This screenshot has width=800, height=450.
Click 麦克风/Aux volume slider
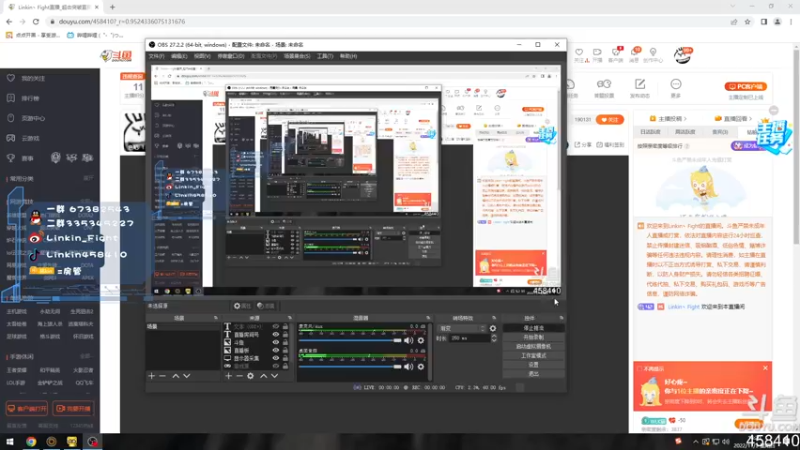pyautogui.click(x=350, y=340)
